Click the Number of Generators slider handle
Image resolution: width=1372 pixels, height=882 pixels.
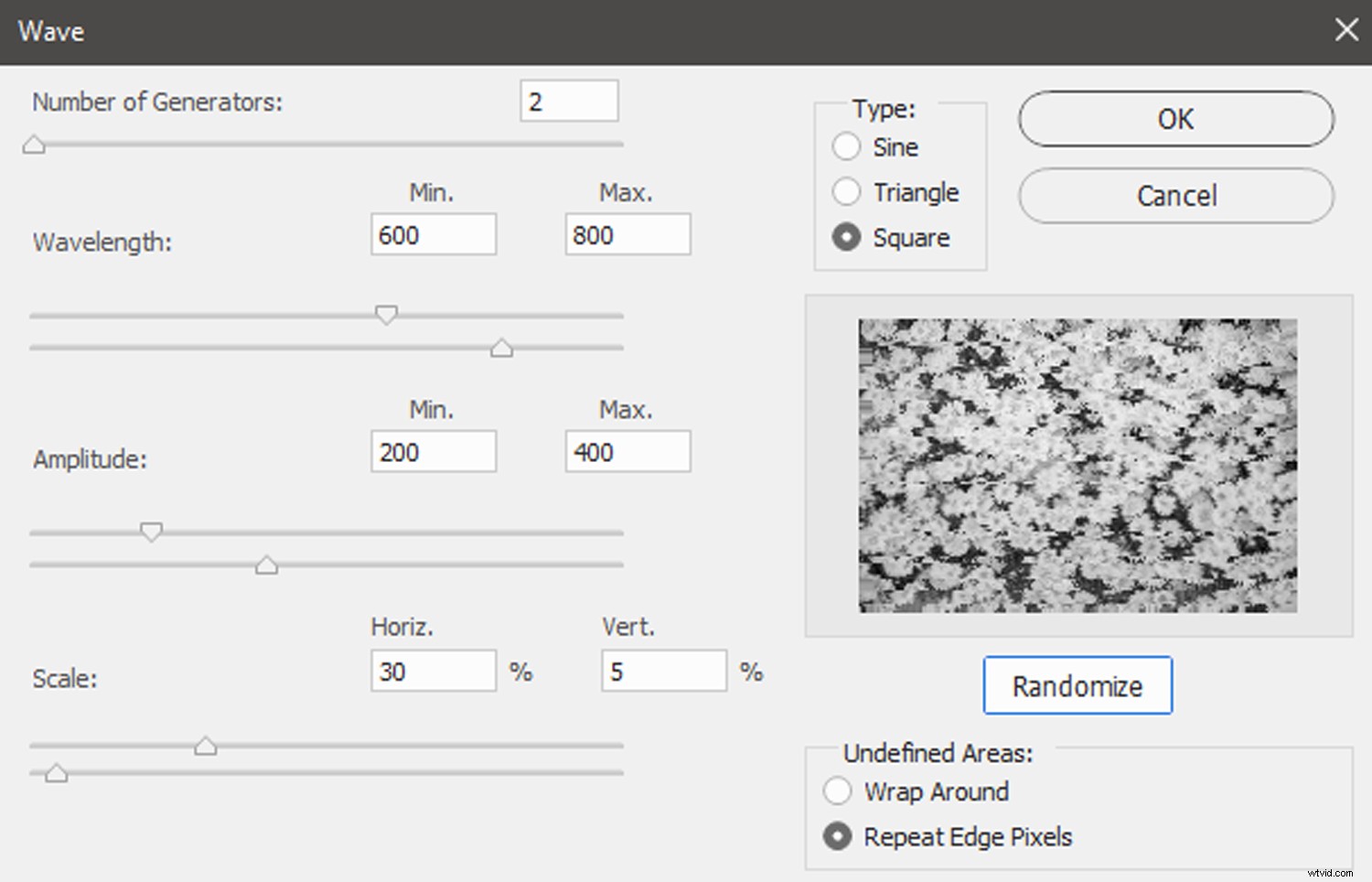coord(34,145)
